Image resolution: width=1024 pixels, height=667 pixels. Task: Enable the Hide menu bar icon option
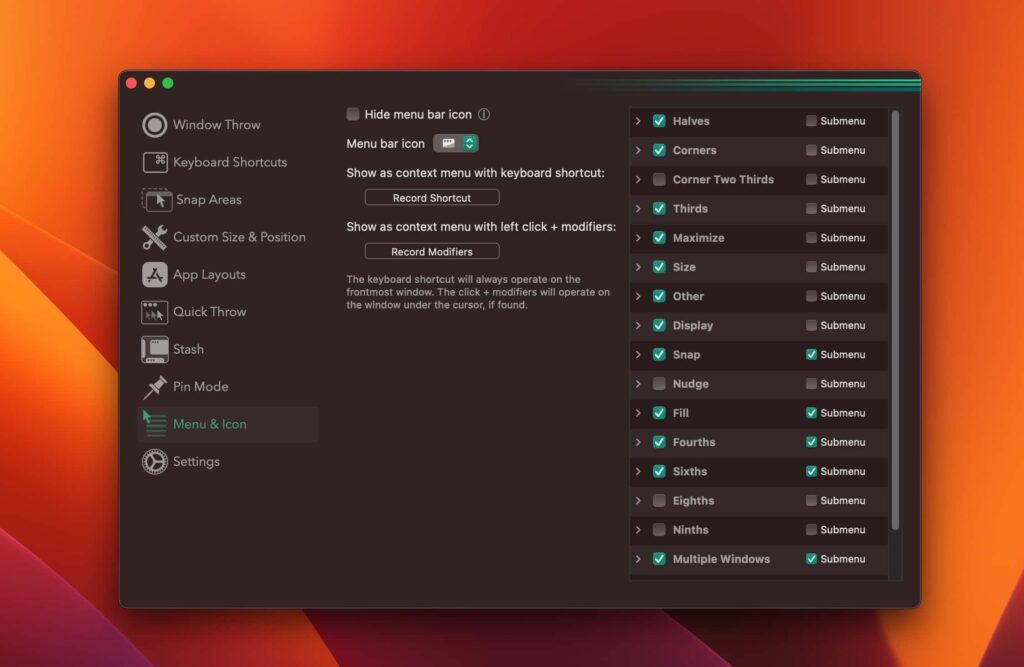(x=353, y=113)
